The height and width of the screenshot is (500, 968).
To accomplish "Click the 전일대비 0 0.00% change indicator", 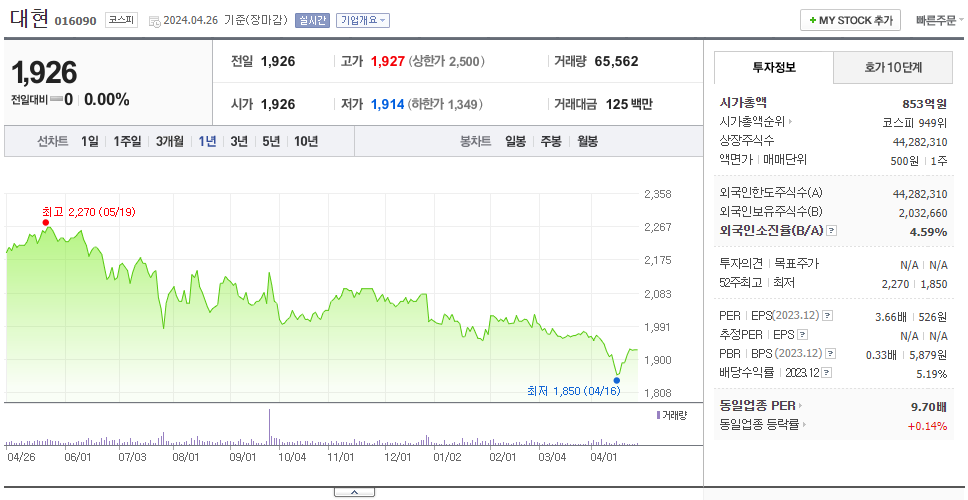I will pos(70,99).
